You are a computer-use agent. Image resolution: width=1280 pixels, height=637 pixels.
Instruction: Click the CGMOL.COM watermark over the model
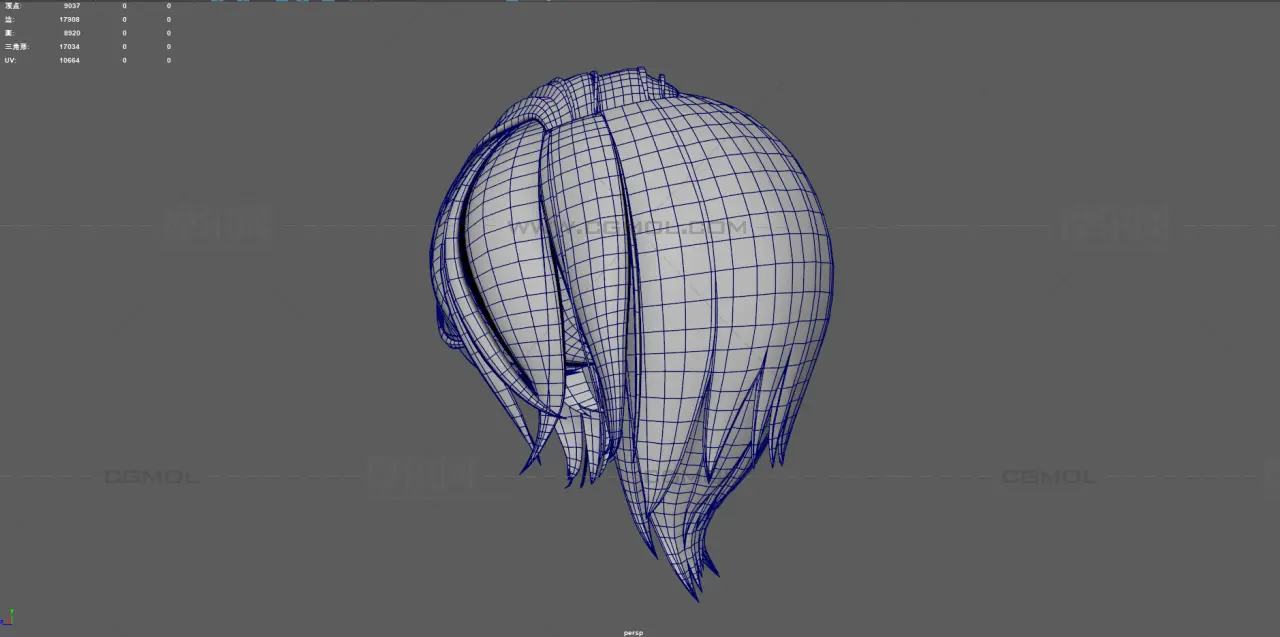pos(630,228)
